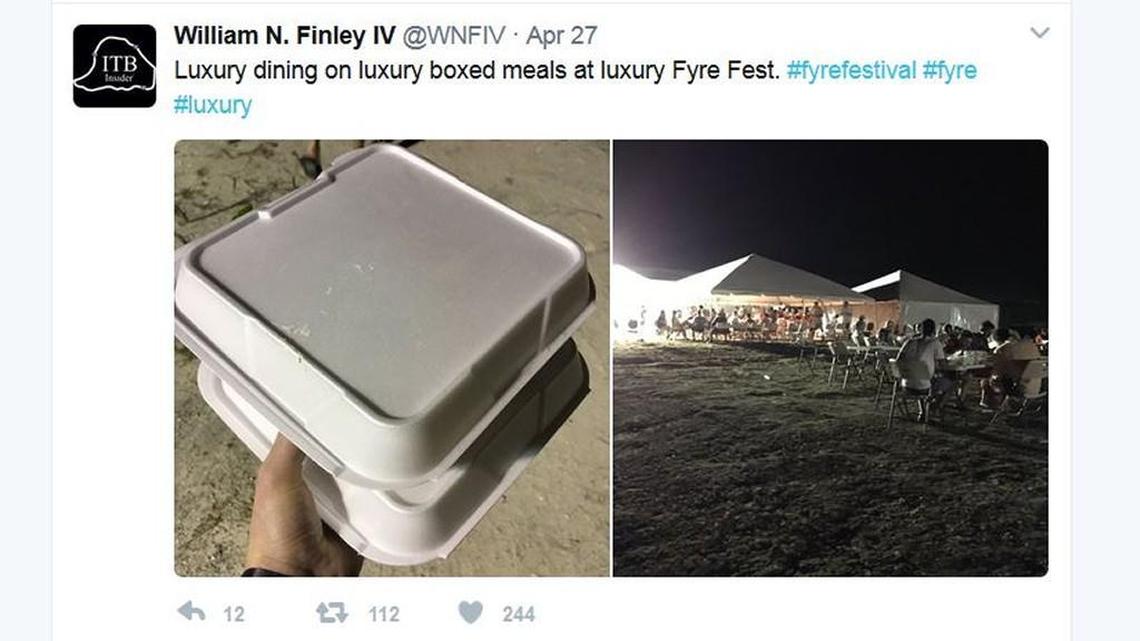The height and width of the screenshot is (641, 1140).
Task: Open the night tent dining photo
Action: pos(830,358)
